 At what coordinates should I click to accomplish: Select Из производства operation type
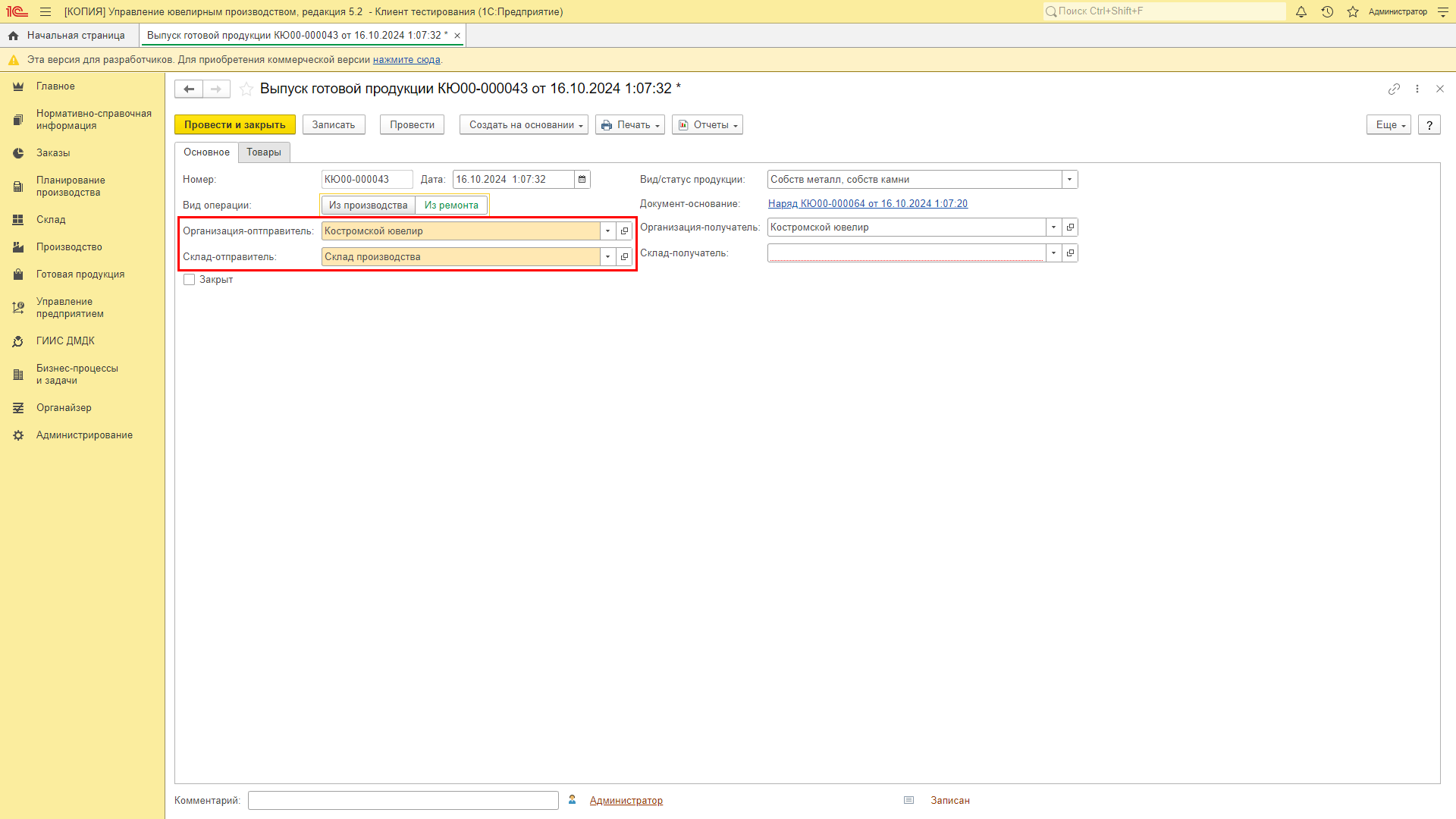click(369, 206)
